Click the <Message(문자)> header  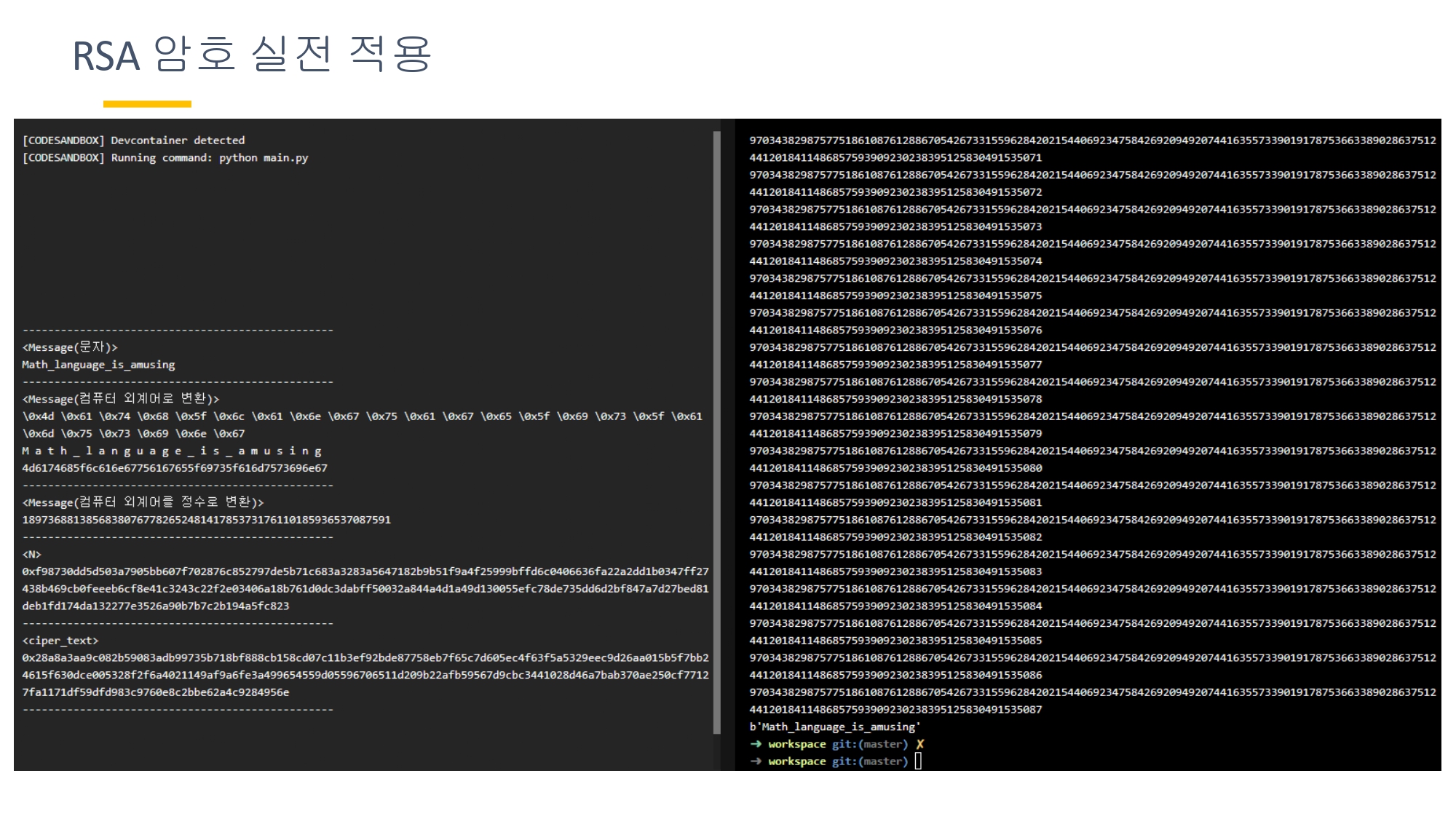70,347
